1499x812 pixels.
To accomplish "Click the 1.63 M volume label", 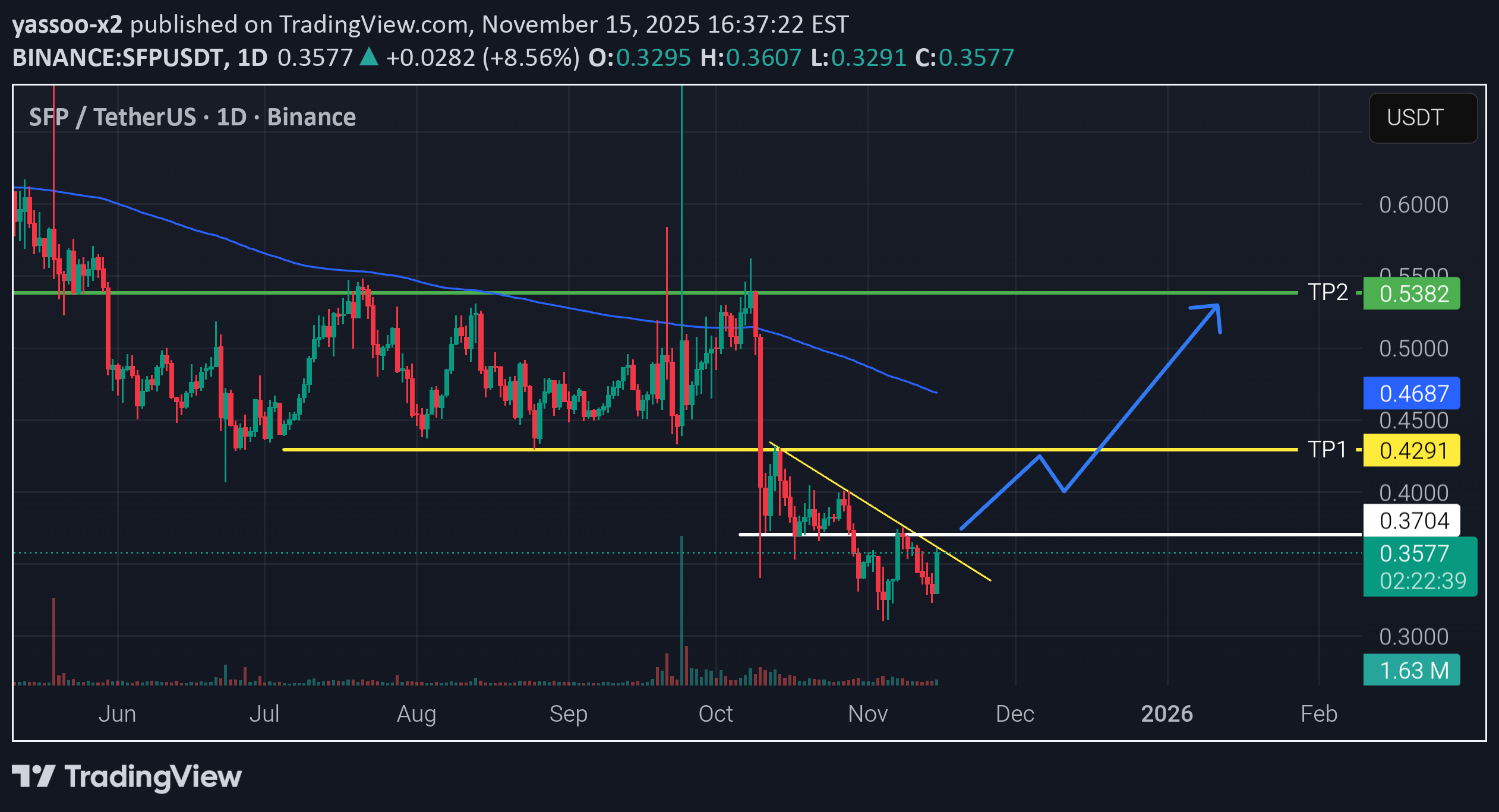I will 1411,670.
